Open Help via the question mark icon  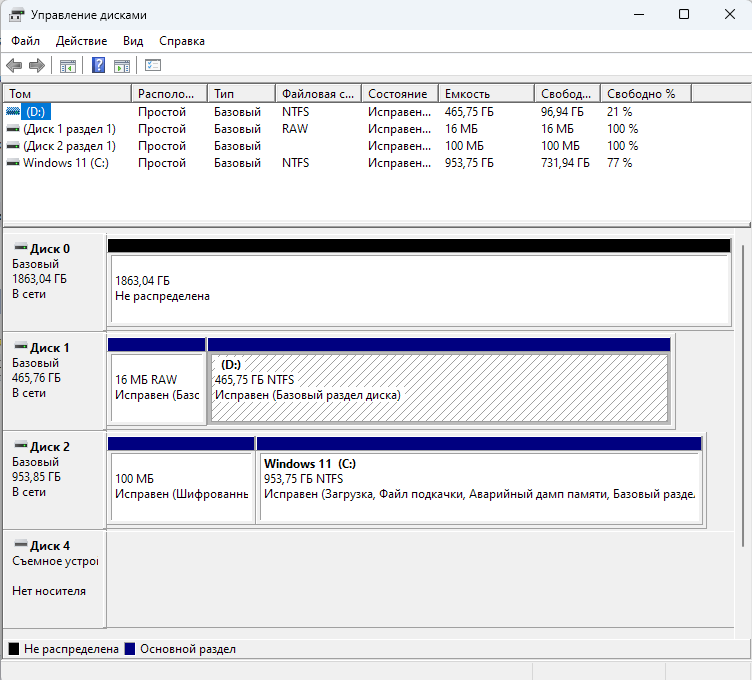[98, 65]
